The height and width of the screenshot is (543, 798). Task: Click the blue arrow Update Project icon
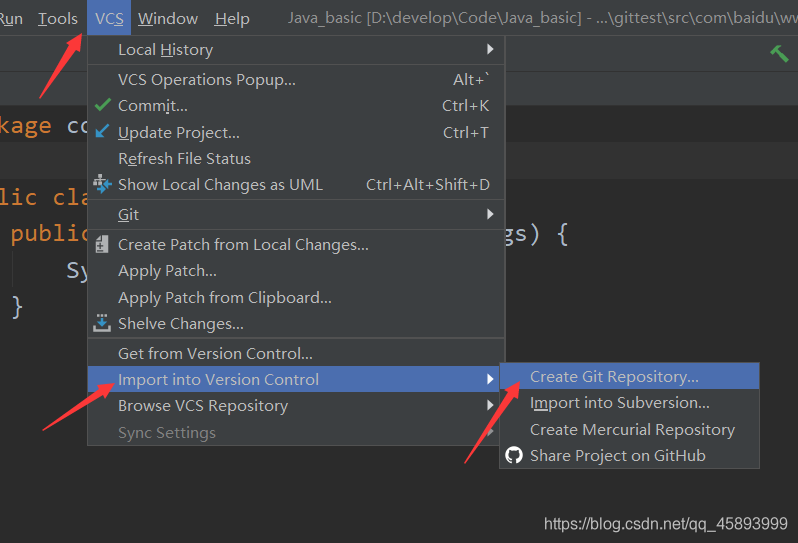click(102, 131)
